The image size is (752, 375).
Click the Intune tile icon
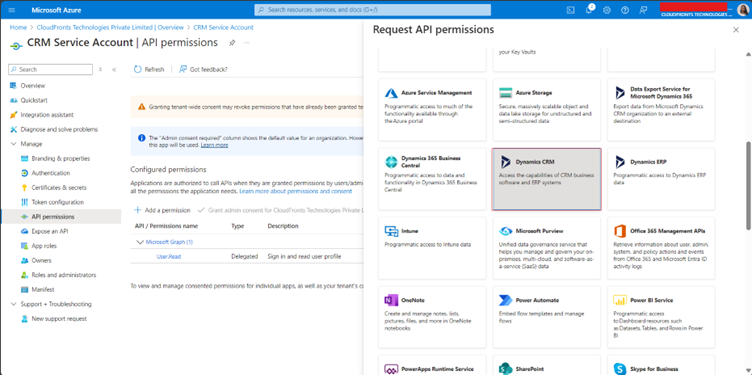coord(391,231)
